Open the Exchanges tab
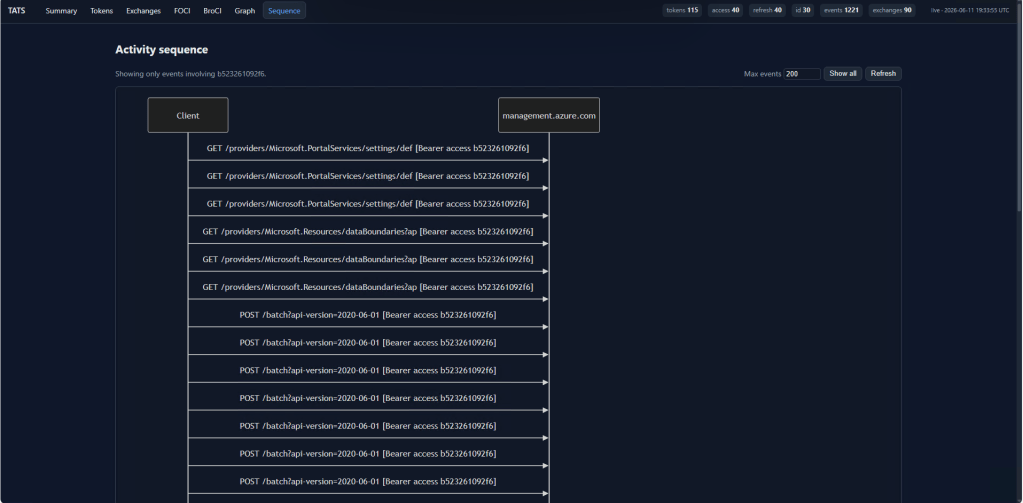The height and width of the screenshot is (503, 1023). click(x=144, y=10)
